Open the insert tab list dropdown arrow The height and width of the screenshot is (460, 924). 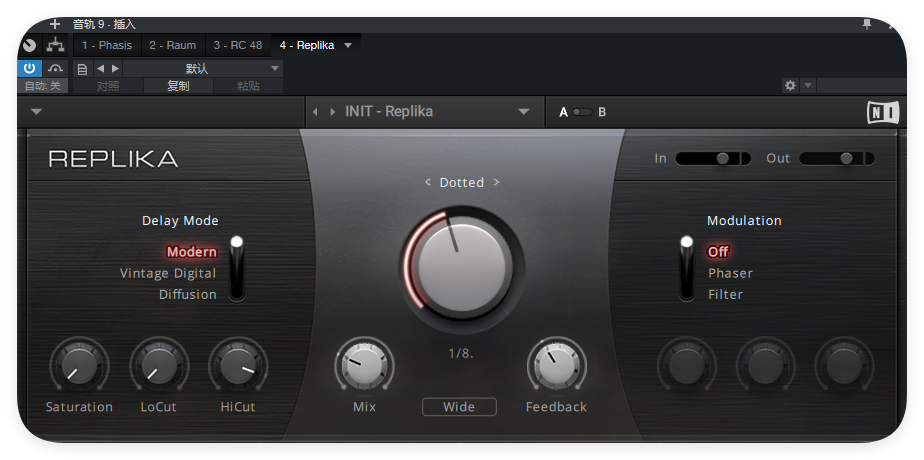348,45
